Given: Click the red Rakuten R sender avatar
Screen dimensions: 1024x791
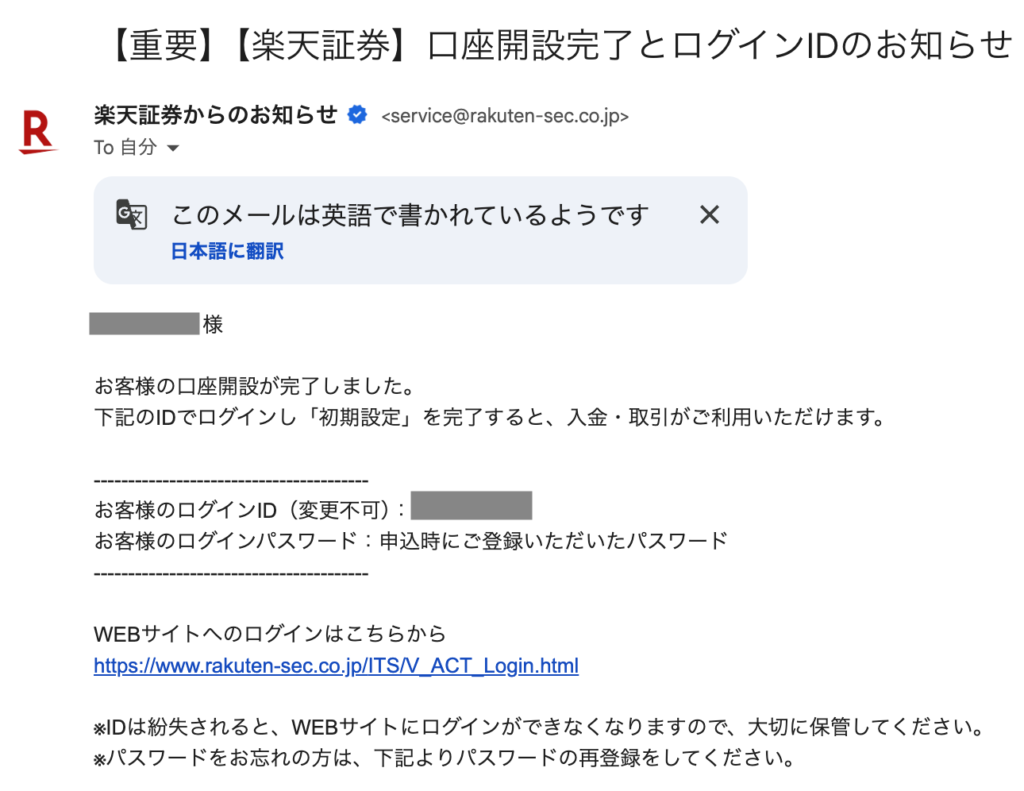Looking at the screenshot, I should (38, 133).
